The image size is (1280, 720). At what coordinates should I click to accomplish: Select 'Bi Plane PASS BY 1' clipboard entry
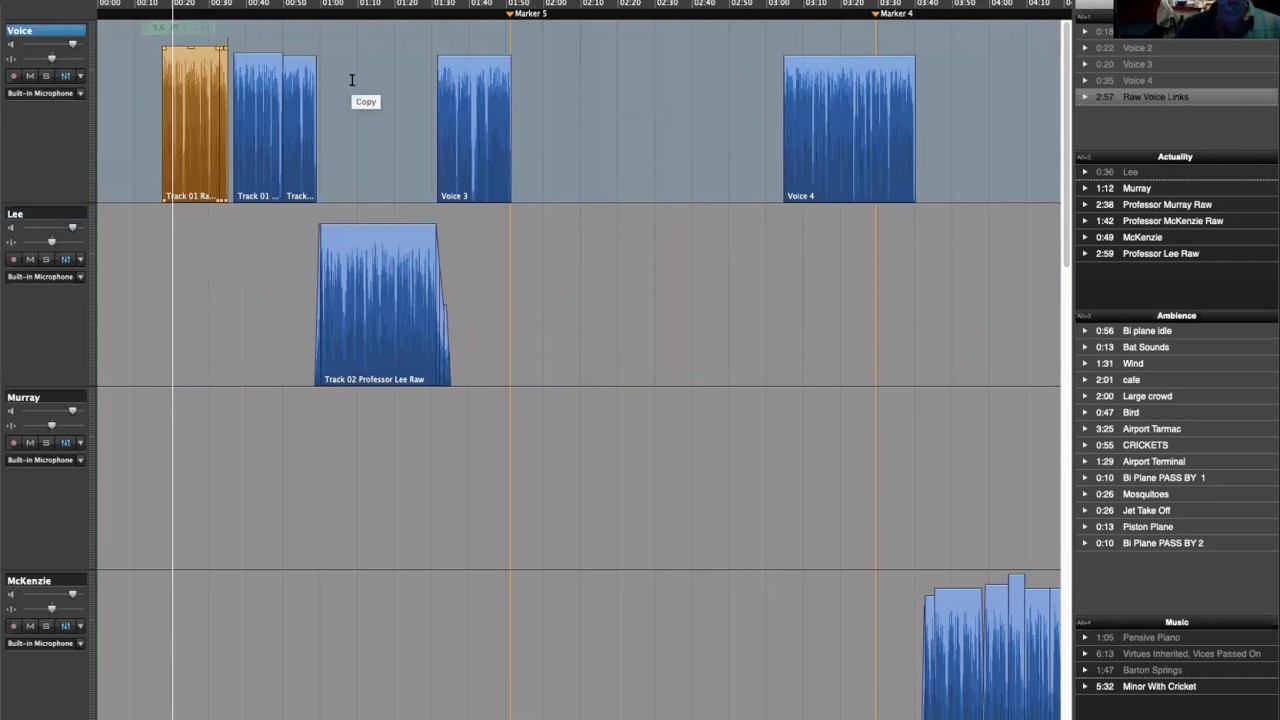(1163, 478)
